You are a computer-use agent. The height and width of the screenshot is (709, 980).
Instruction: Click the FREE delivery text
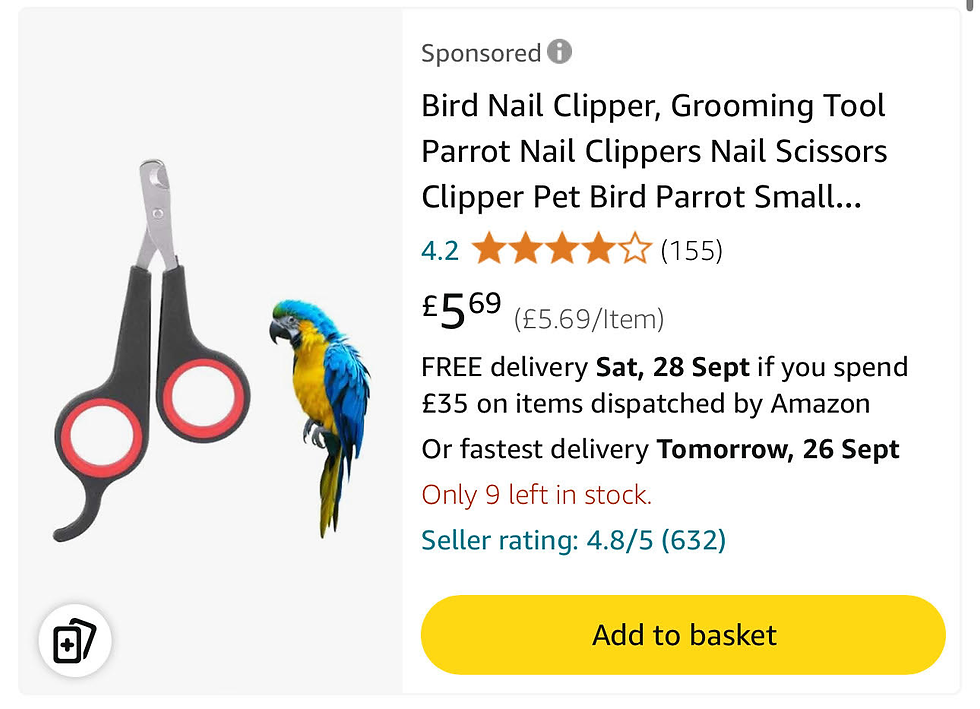[504, 367]
